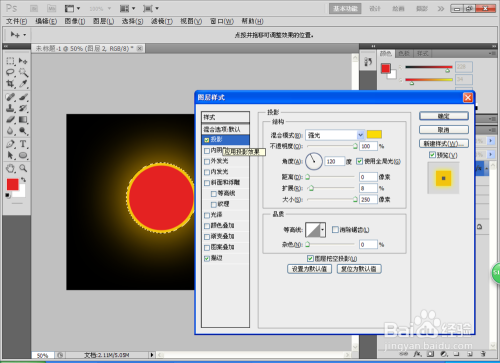Click the 不透明度 opacity slider handle
This screenshot has width=500, height=363.
click(x=355, y=146)
